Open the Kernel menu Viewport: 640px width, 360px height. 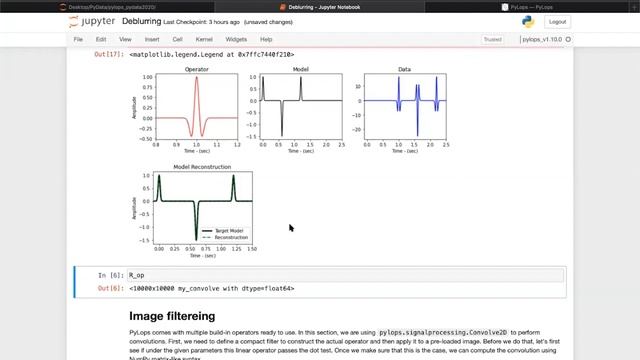pos(204,40)
